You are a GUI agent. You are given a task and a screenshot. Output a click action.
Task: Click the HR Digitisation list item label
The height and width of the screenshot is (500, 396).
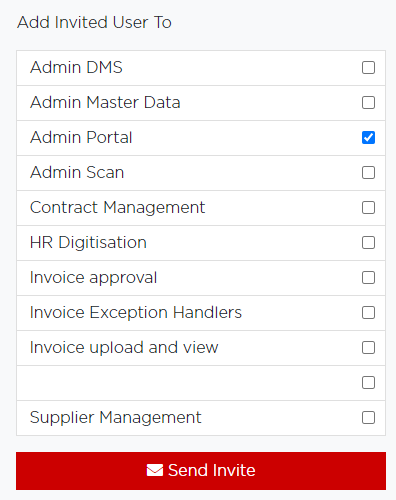pyautogui.click(x=88, y=243)
